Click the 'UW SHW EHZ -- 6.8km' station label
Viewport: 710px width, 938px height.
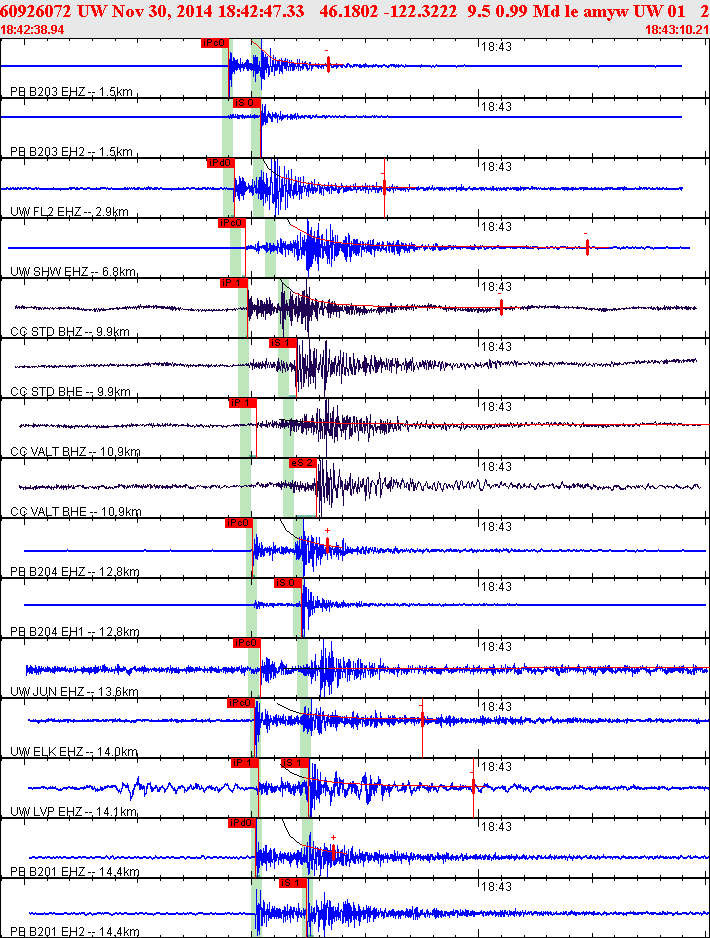click(73, 272)
